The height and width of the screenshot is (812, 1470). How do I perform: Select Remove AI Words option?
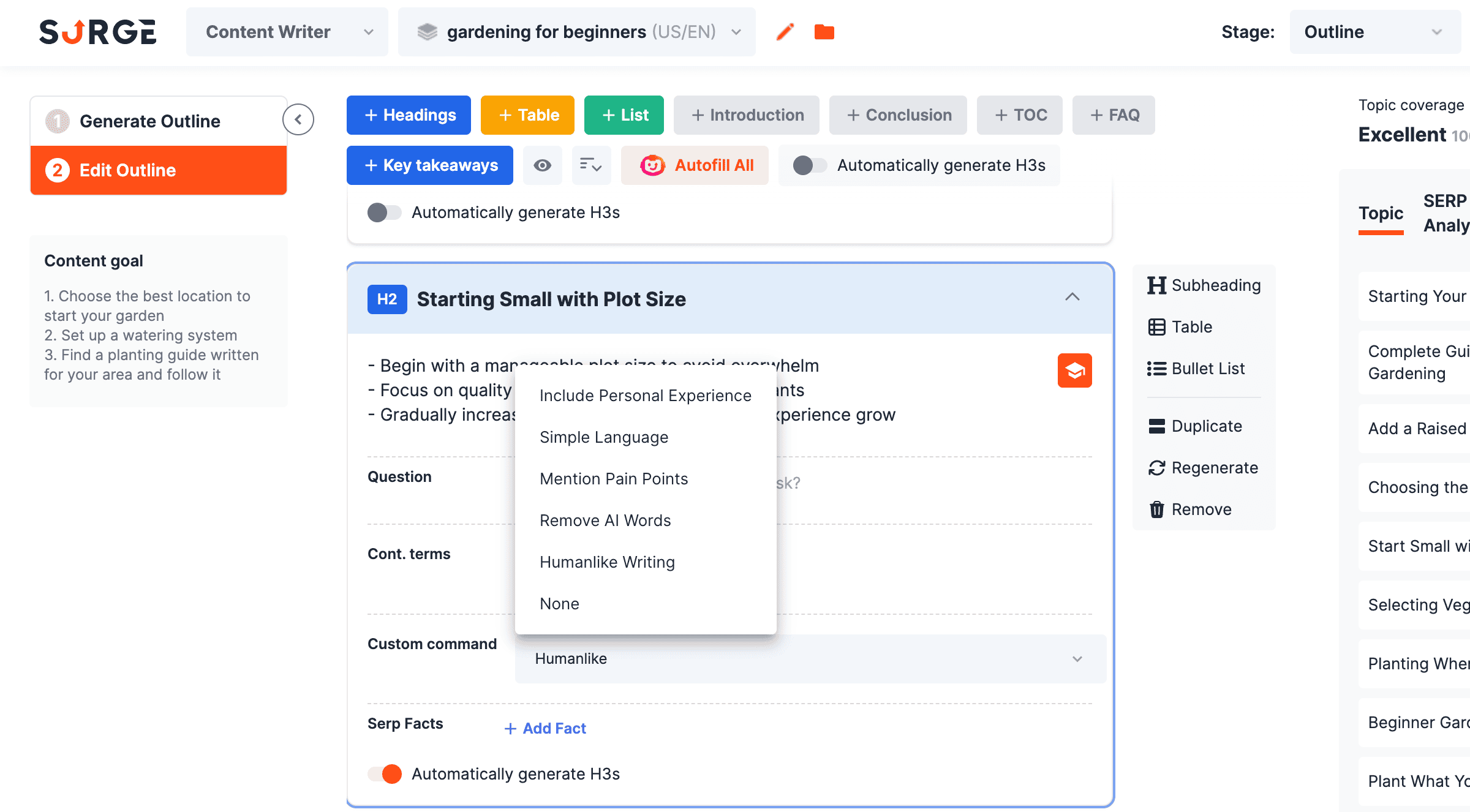click(x=646, y=521)
